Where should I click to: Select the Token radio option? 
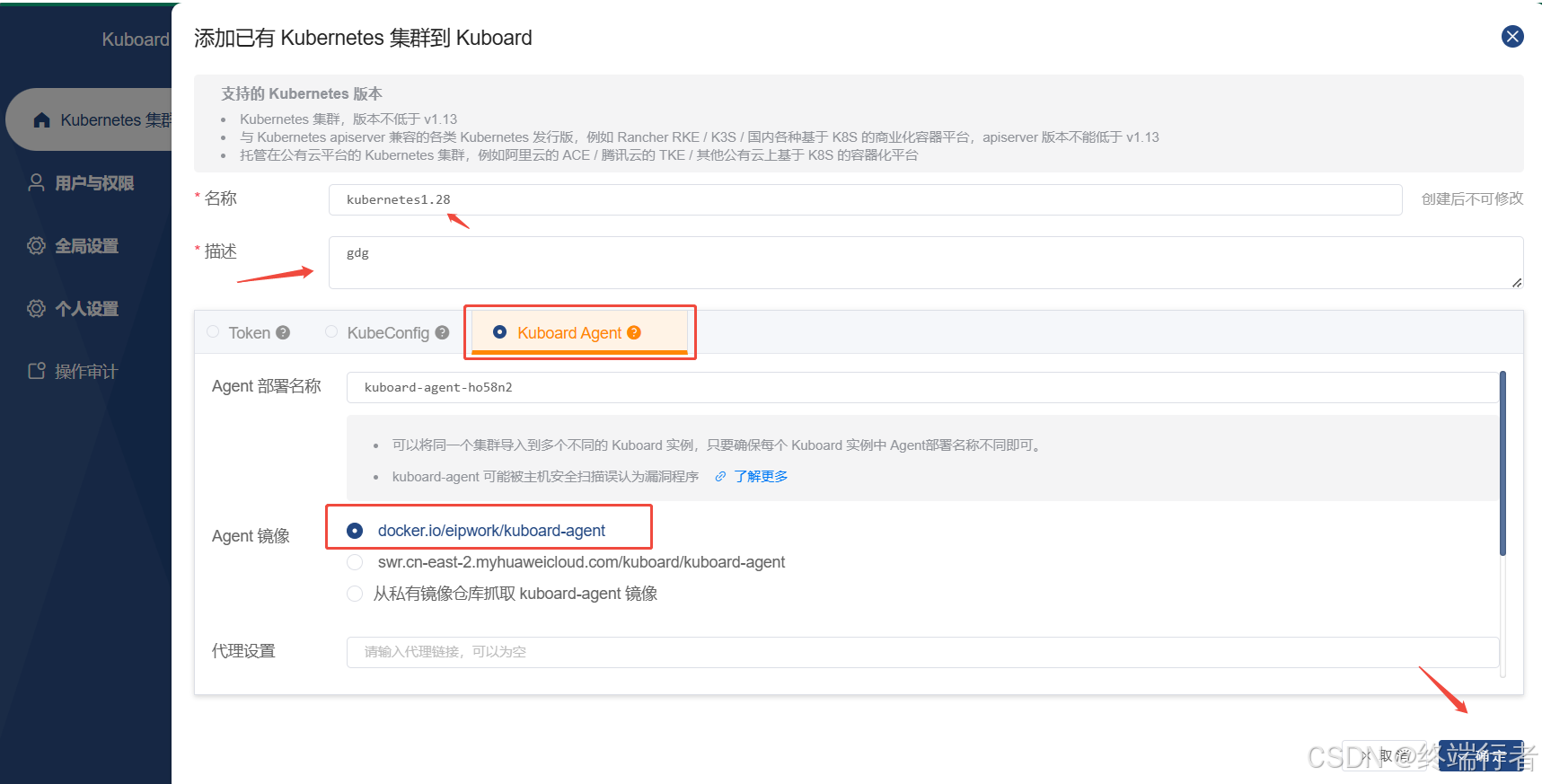(x=213, y=332)
